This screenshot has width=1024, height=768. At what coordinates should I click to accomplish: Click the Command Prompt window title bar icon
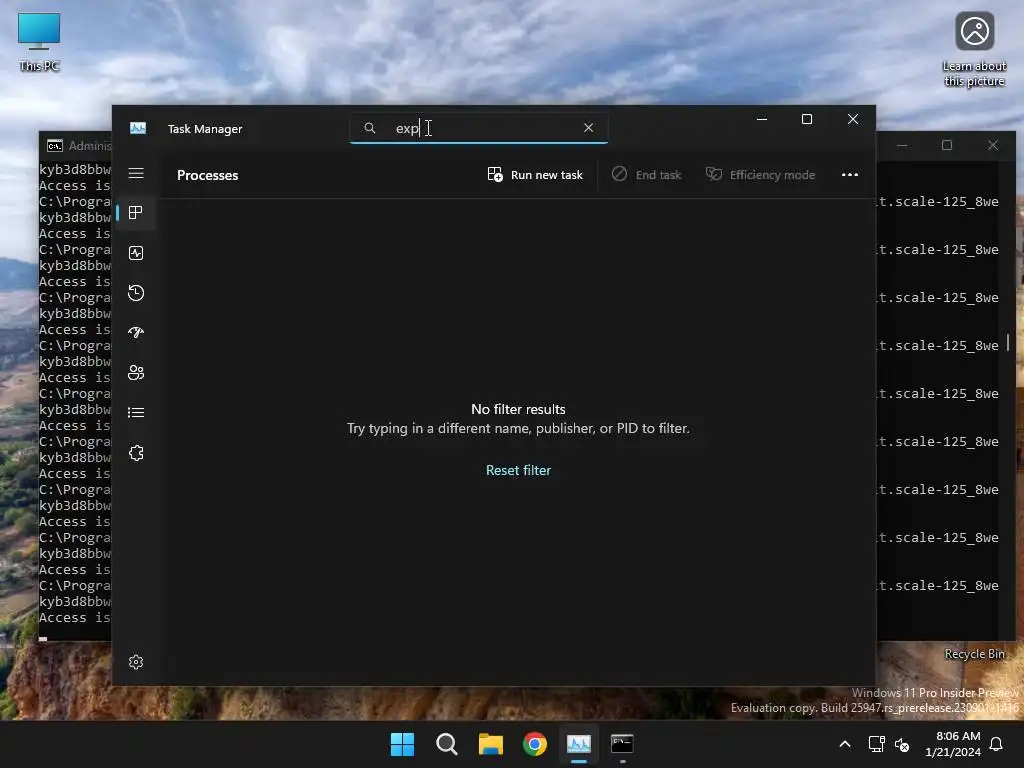click(x=55, y=146)
